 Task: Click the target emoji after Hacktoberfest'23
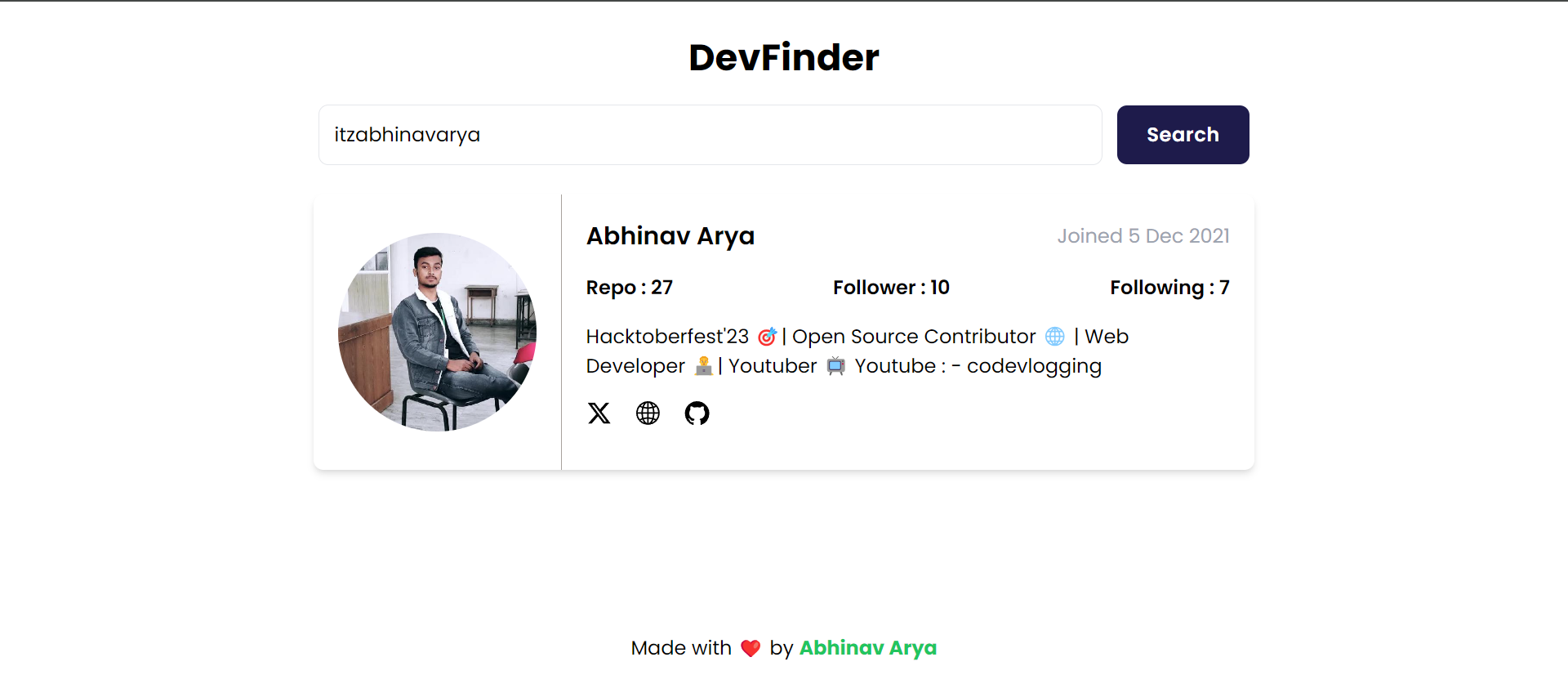(767, 337)
